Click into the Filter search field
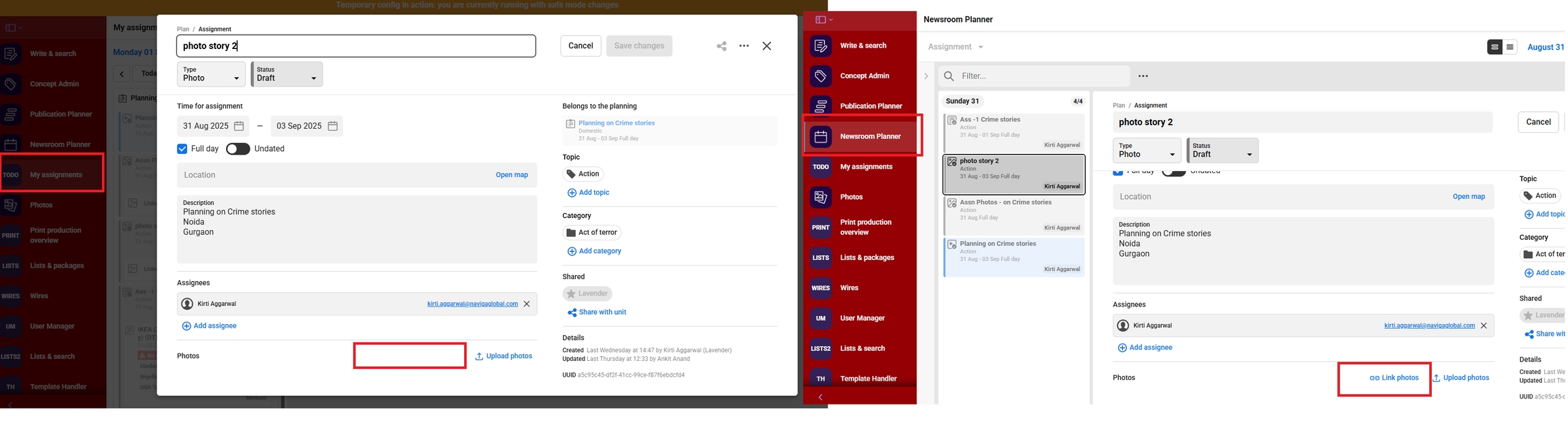 1041,76
